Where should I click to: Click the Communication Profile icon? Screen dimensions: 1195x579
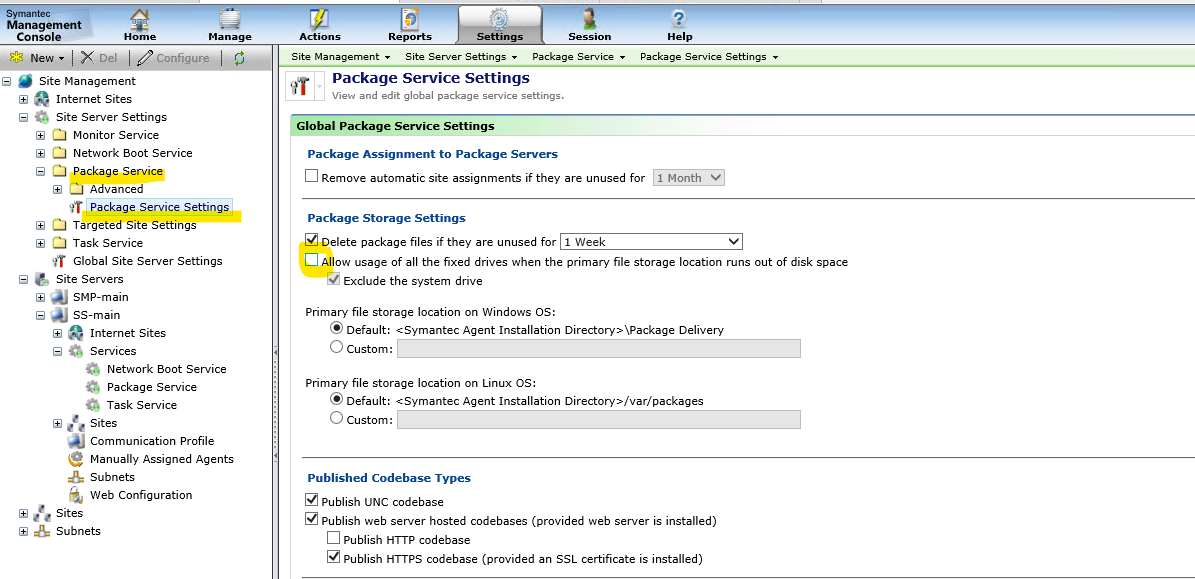point(75,441)
